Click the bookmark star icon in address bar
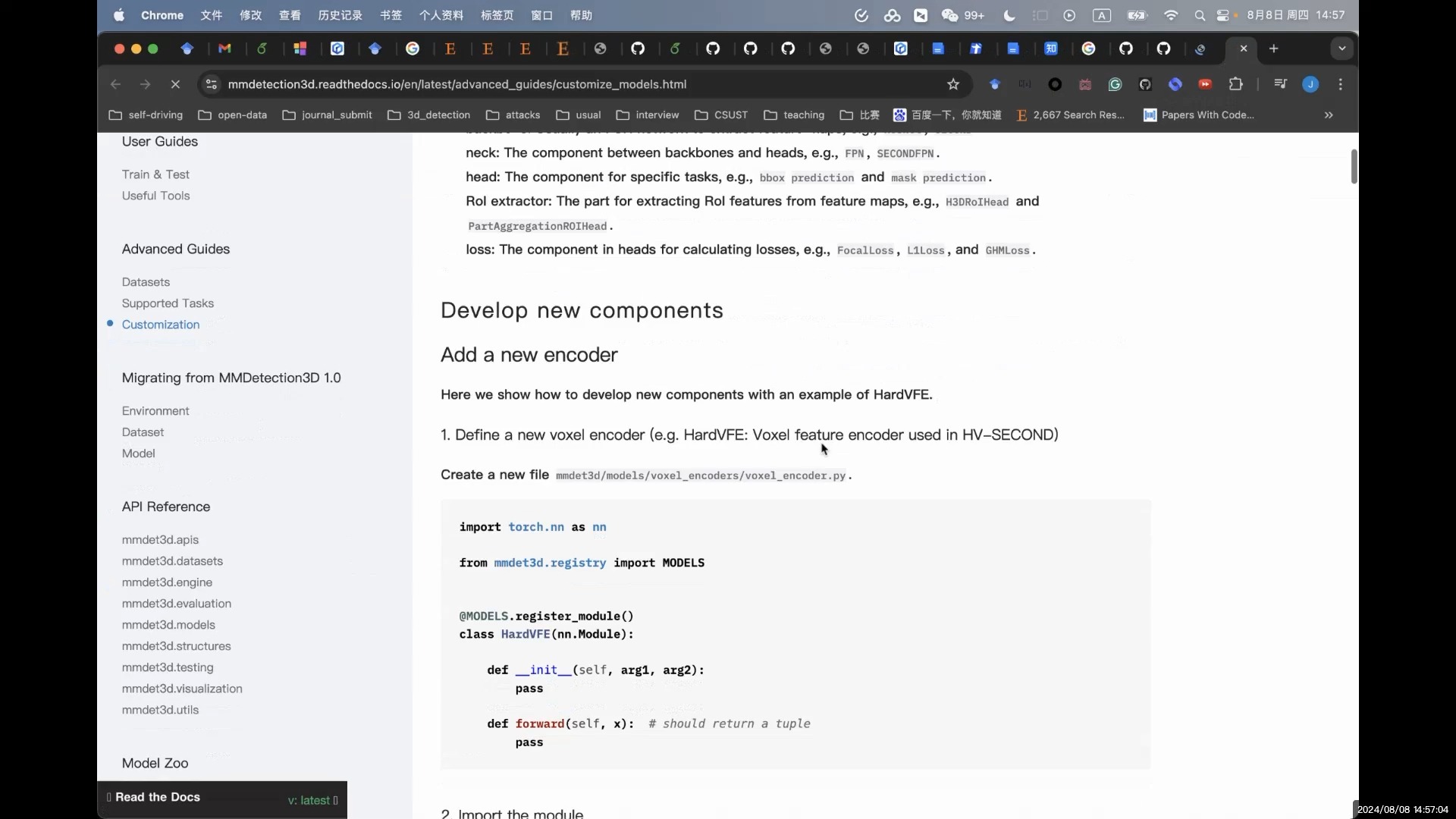 [952, 84]
